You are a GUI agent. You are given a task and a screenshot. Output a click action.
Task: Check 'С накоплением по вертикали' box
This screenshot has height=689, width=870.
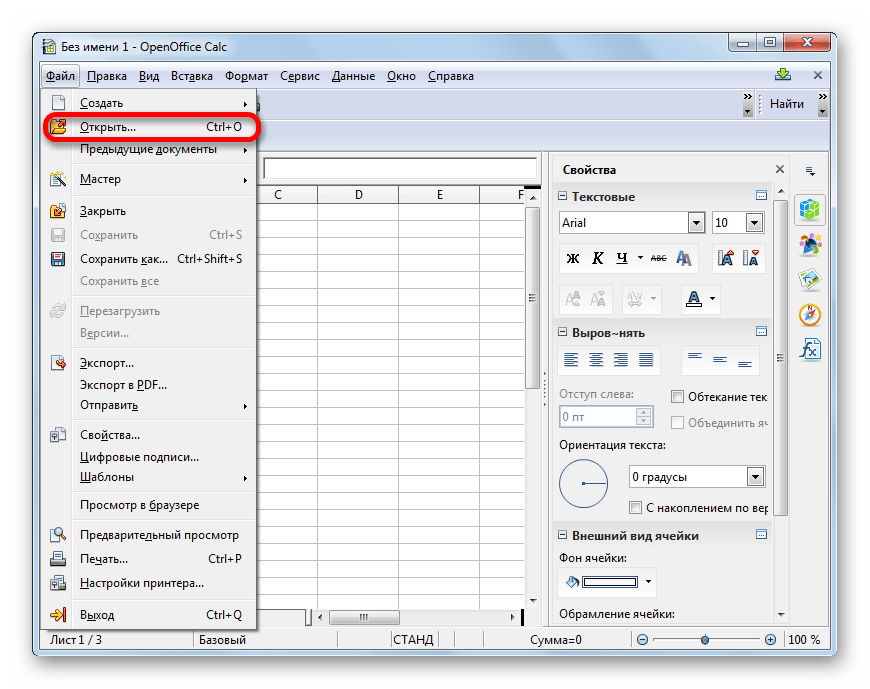pos(636,507)
